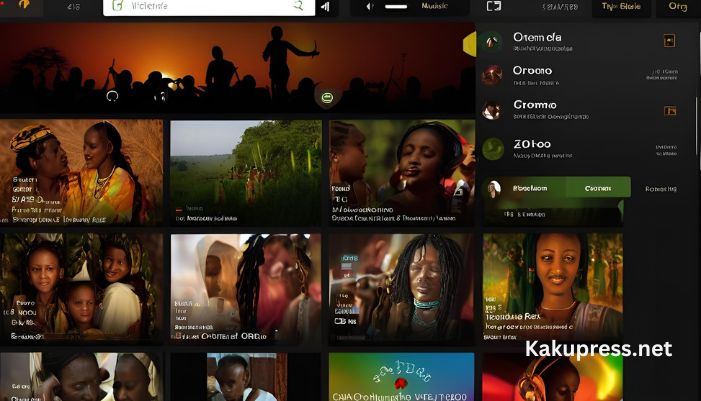The image size is (701, 401).
Task: Click the red avatar beside 'Oromo'
Action: tap(491, 75)
